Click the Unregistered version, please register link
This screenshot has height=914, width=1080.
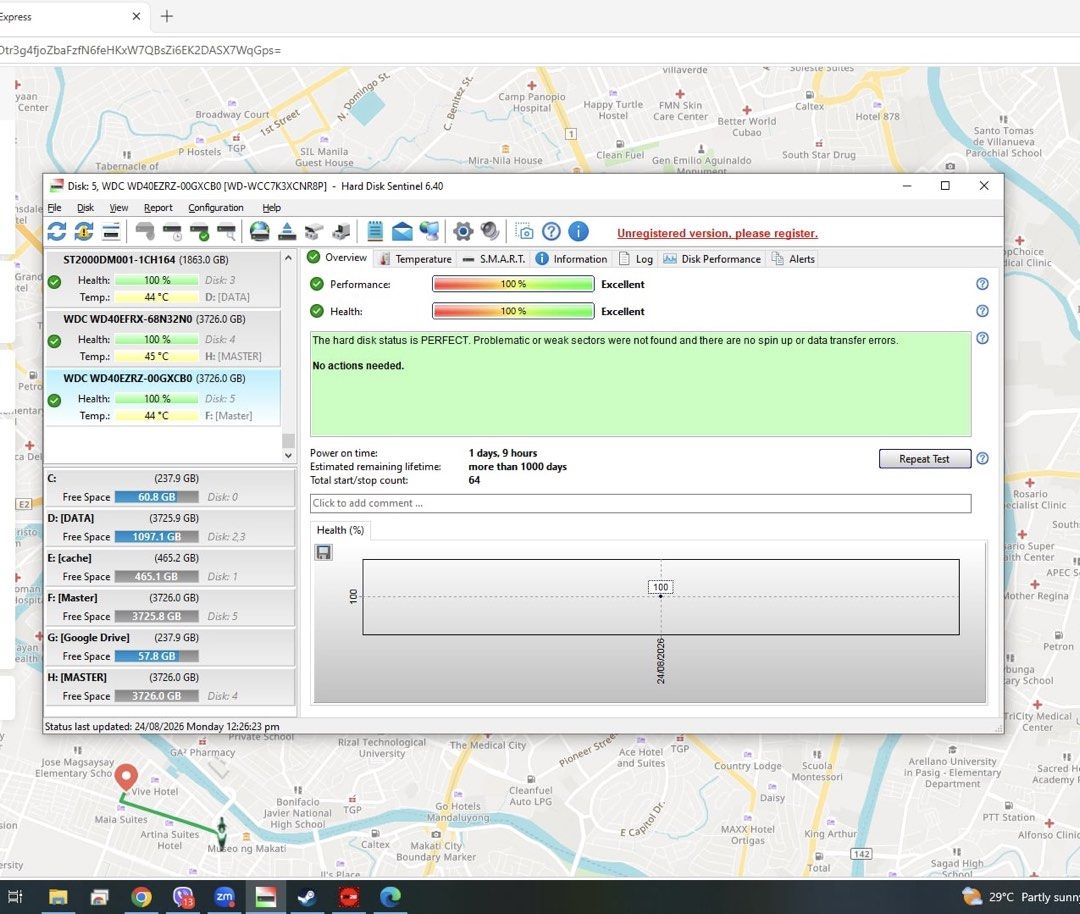tap(717, 233)
